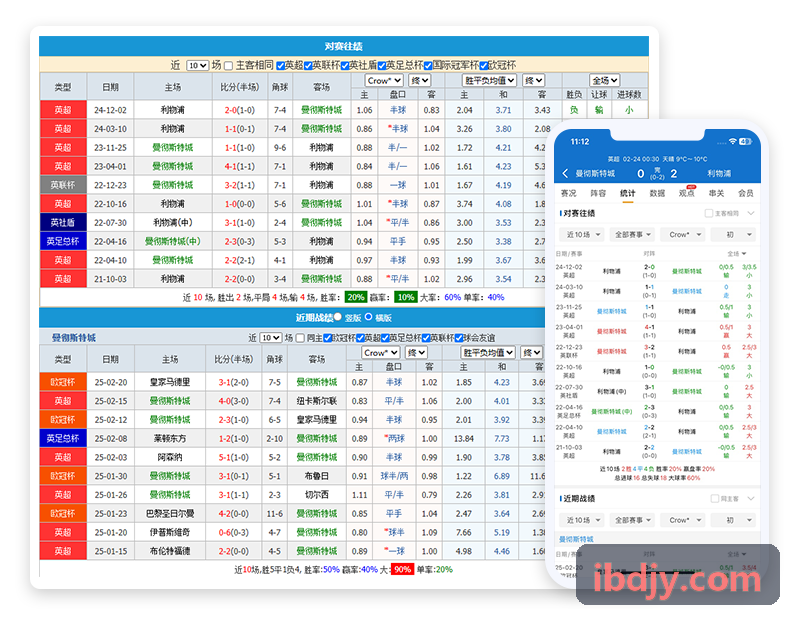This screenshot has width=800, height=625.
Task: Toggle 主客相同 checkbox in desktop 对赛往绩 filter
Action: click(229, 66)
